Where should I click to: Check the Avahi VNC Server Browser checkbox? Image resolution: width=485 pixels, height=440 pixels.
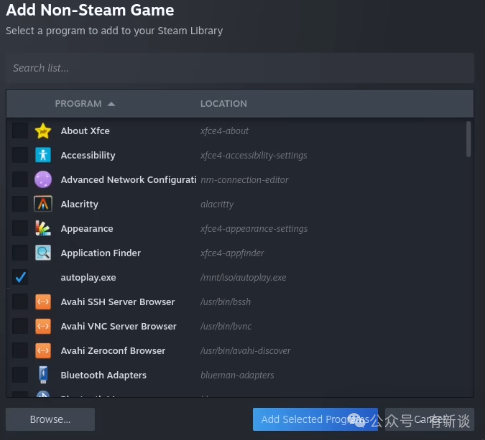coord(20,326)
